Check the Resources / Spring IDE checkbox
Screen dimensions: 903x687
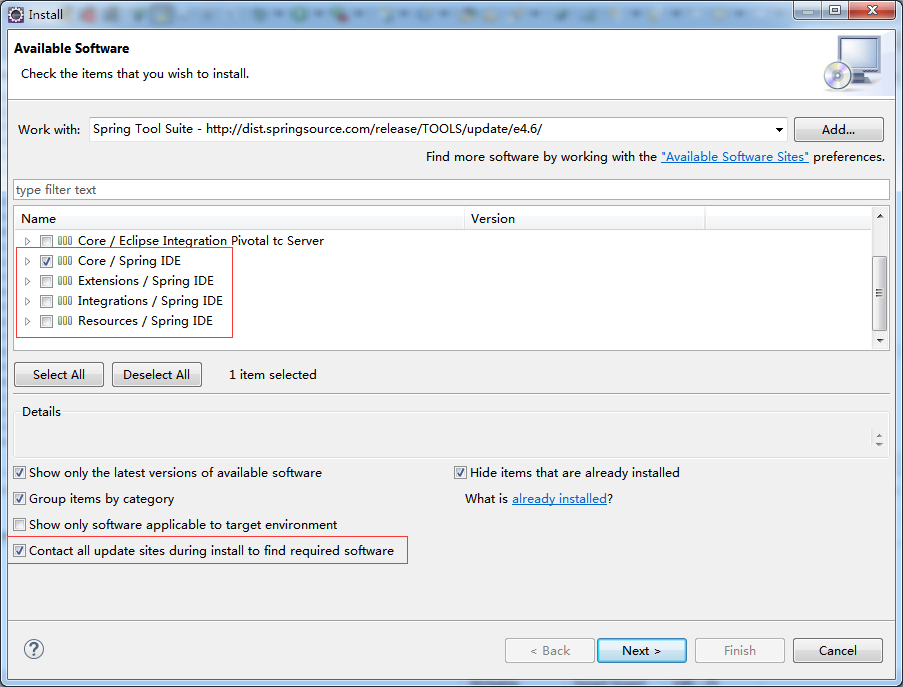(47, 321)
